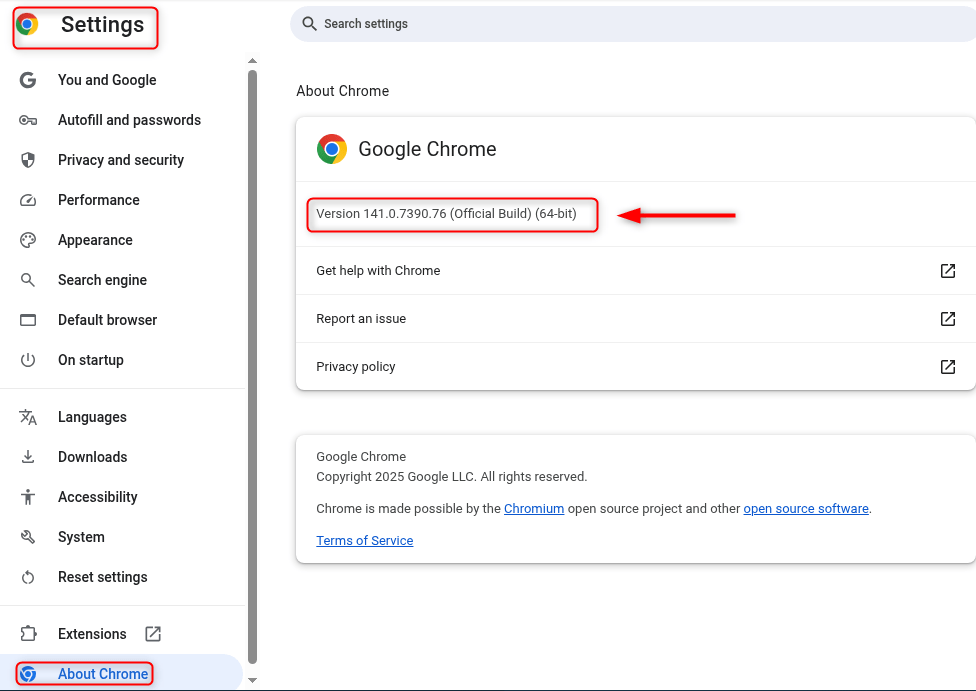
Task: Open external link icon for Privacy policy
Action: point(947,367)
